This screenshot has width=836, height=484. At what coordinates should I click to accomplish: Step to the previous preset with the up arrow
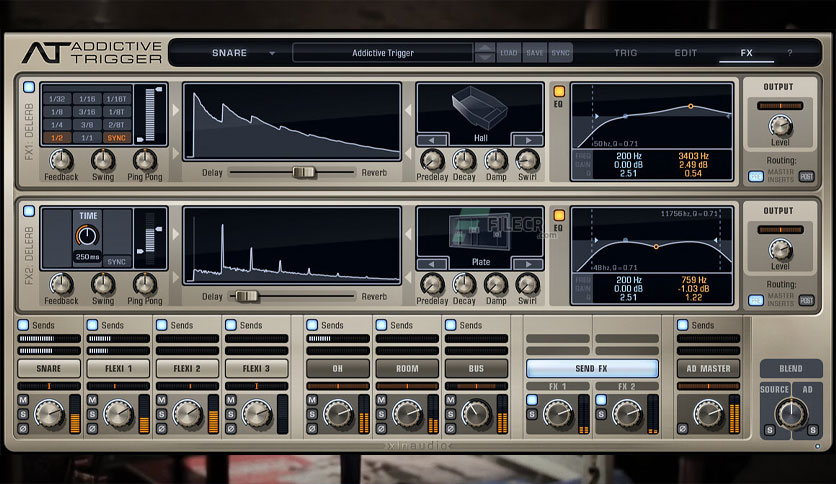[x=484, y=47]
